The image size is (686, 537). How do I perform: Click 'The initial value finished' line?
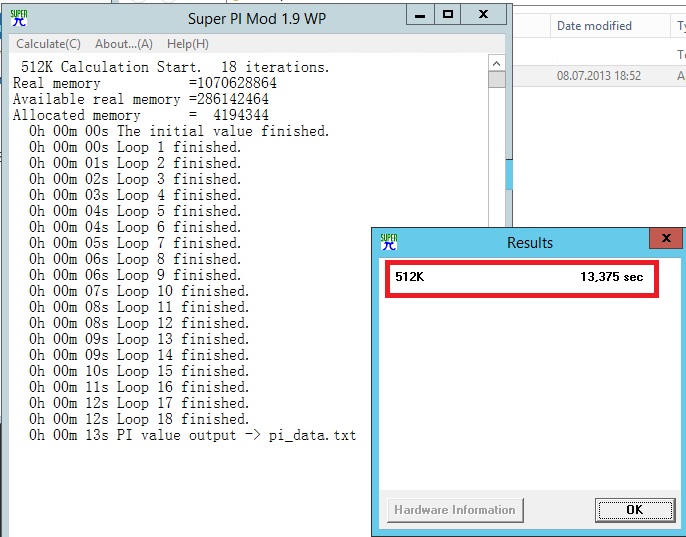click(x=179, y=131)
